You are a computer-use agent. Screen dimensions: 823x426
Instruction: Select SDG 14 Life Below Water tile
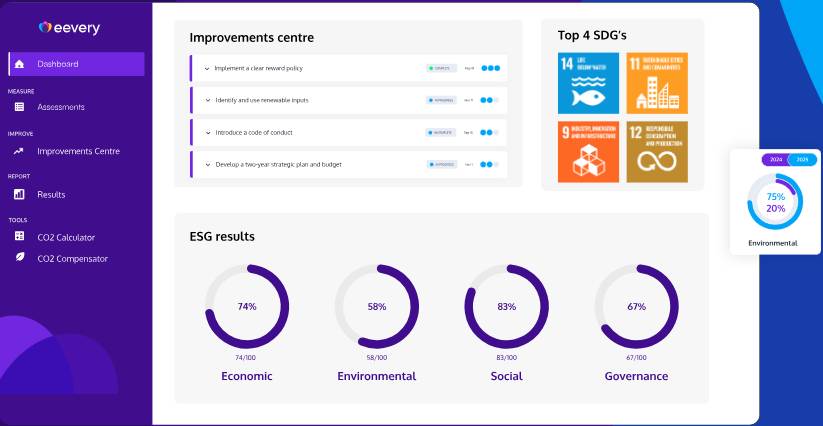[588, 83]
